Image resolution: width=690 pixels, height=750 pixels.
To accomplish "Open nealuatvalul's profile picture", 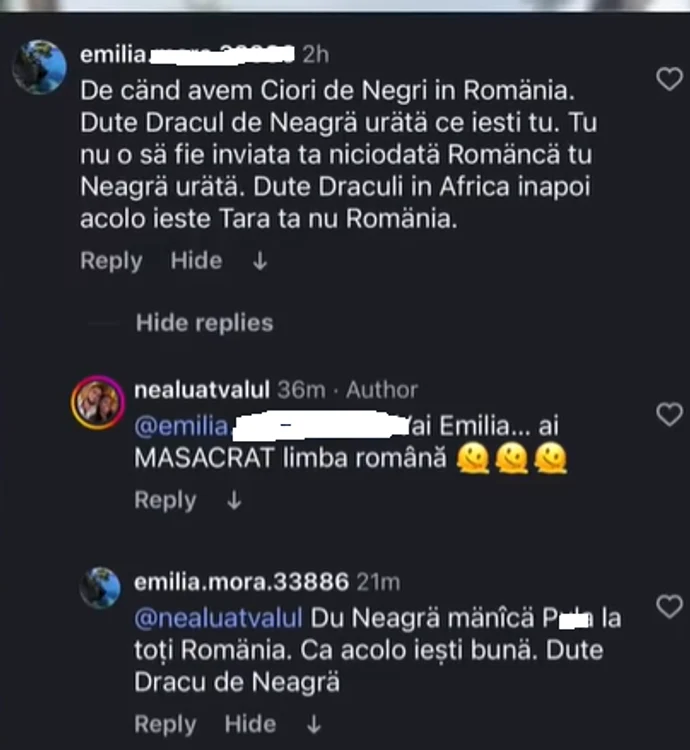I will (96, 403).
